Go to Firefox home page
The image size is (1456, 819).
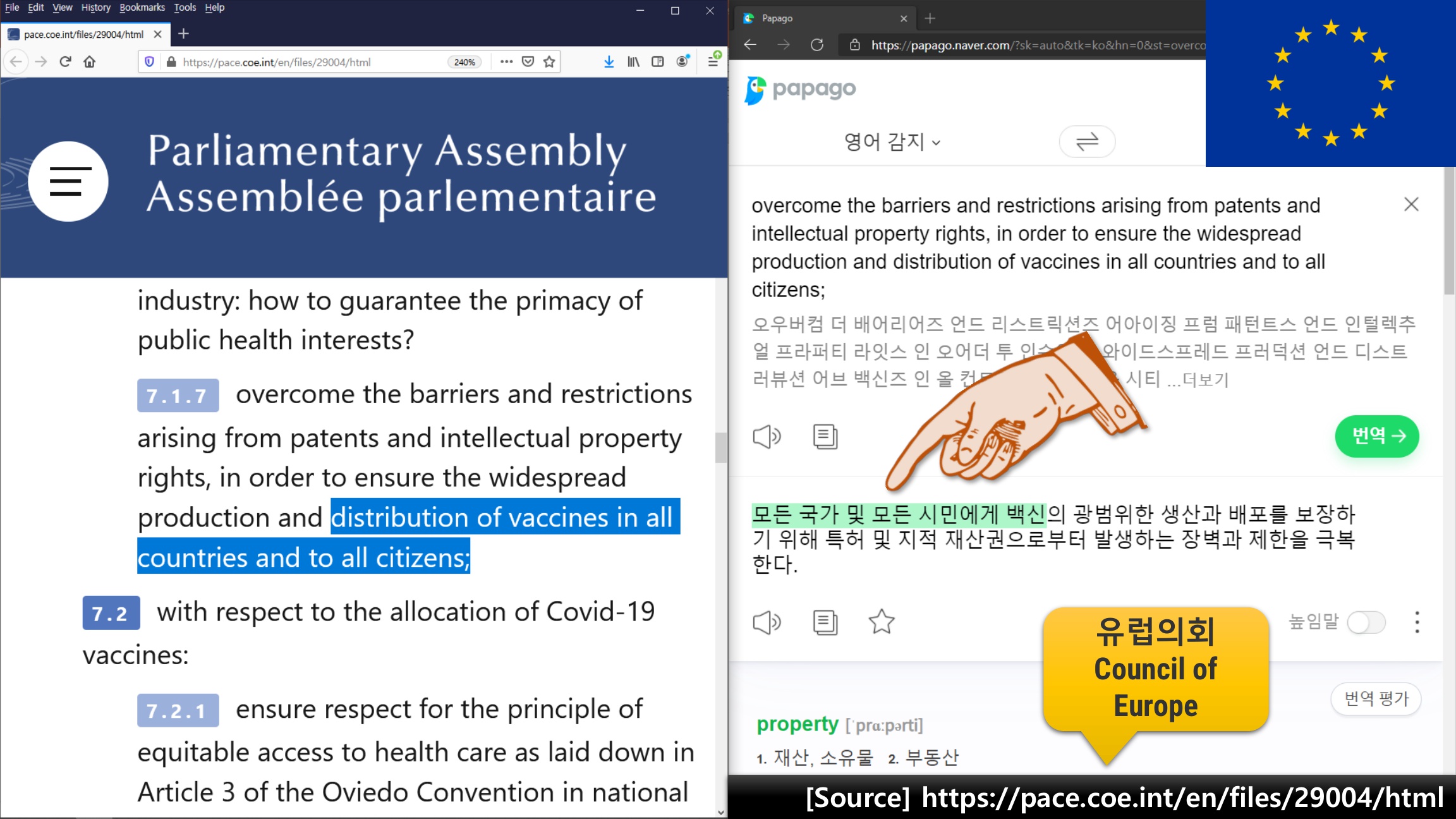90,61
